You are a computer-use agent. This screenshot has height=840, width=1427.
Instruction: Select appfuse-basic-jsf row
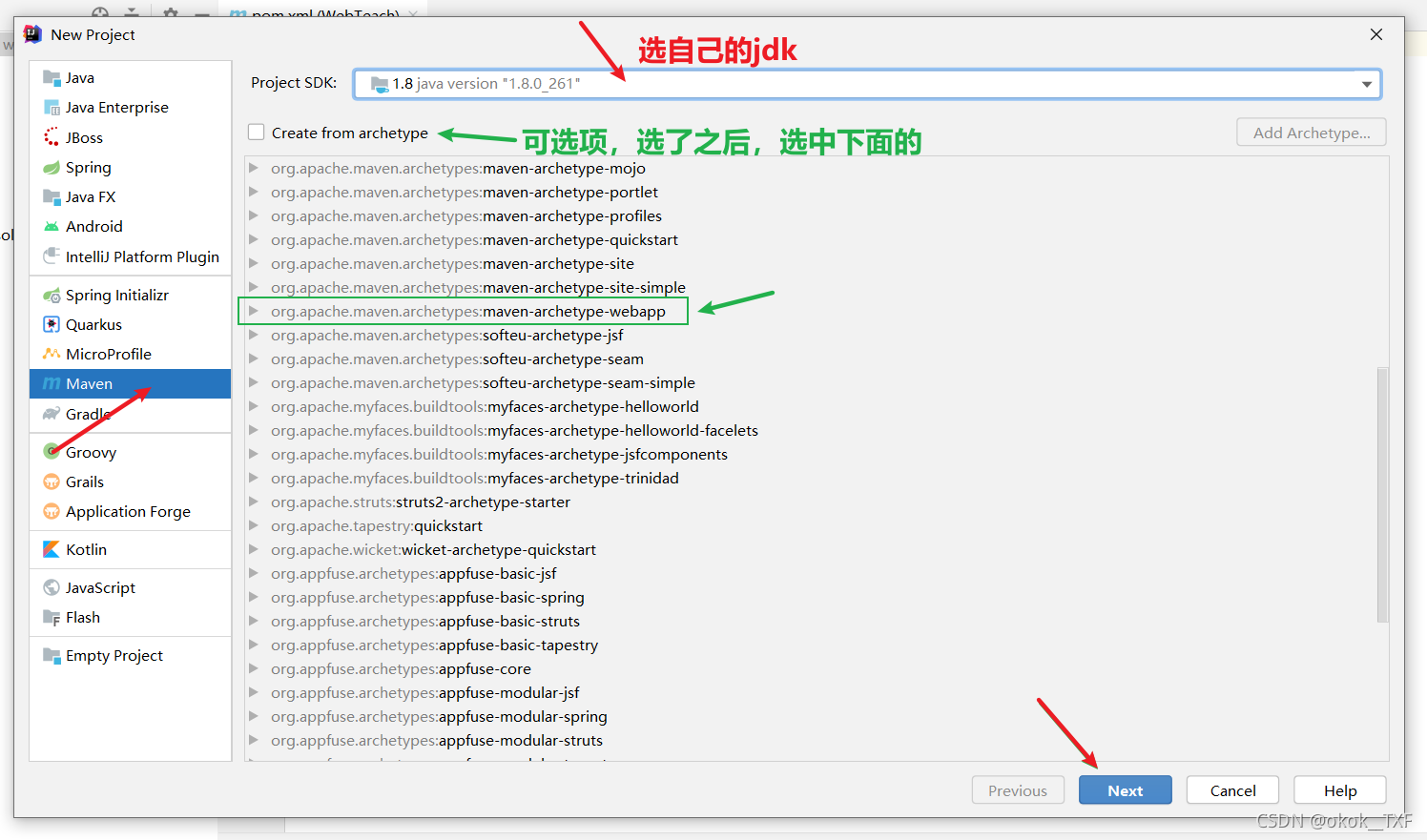[811, 574]
